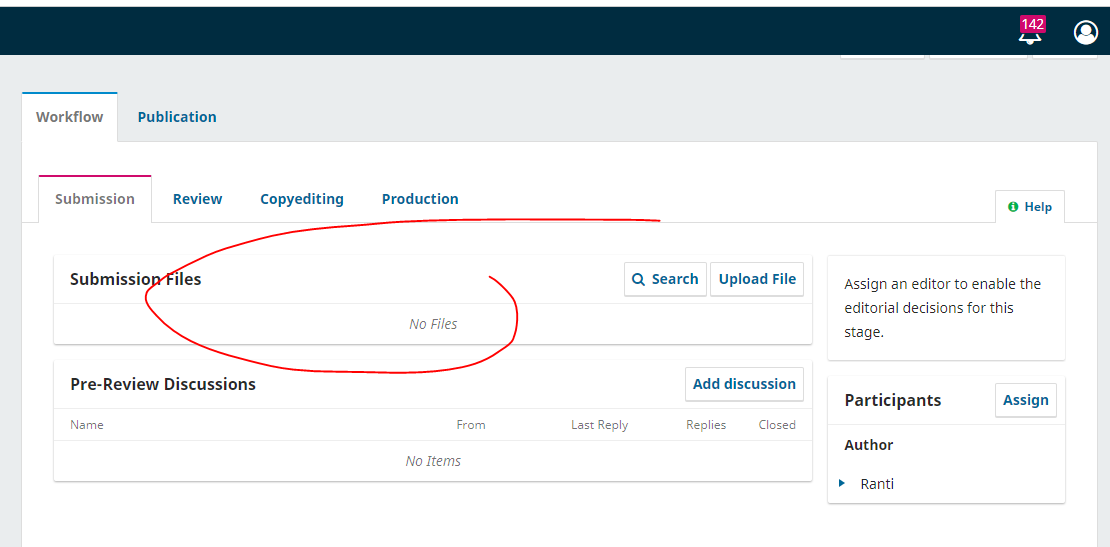Click the Name column header
Image resolution: width=1110 pixels, height=547 pixels.
87,425
